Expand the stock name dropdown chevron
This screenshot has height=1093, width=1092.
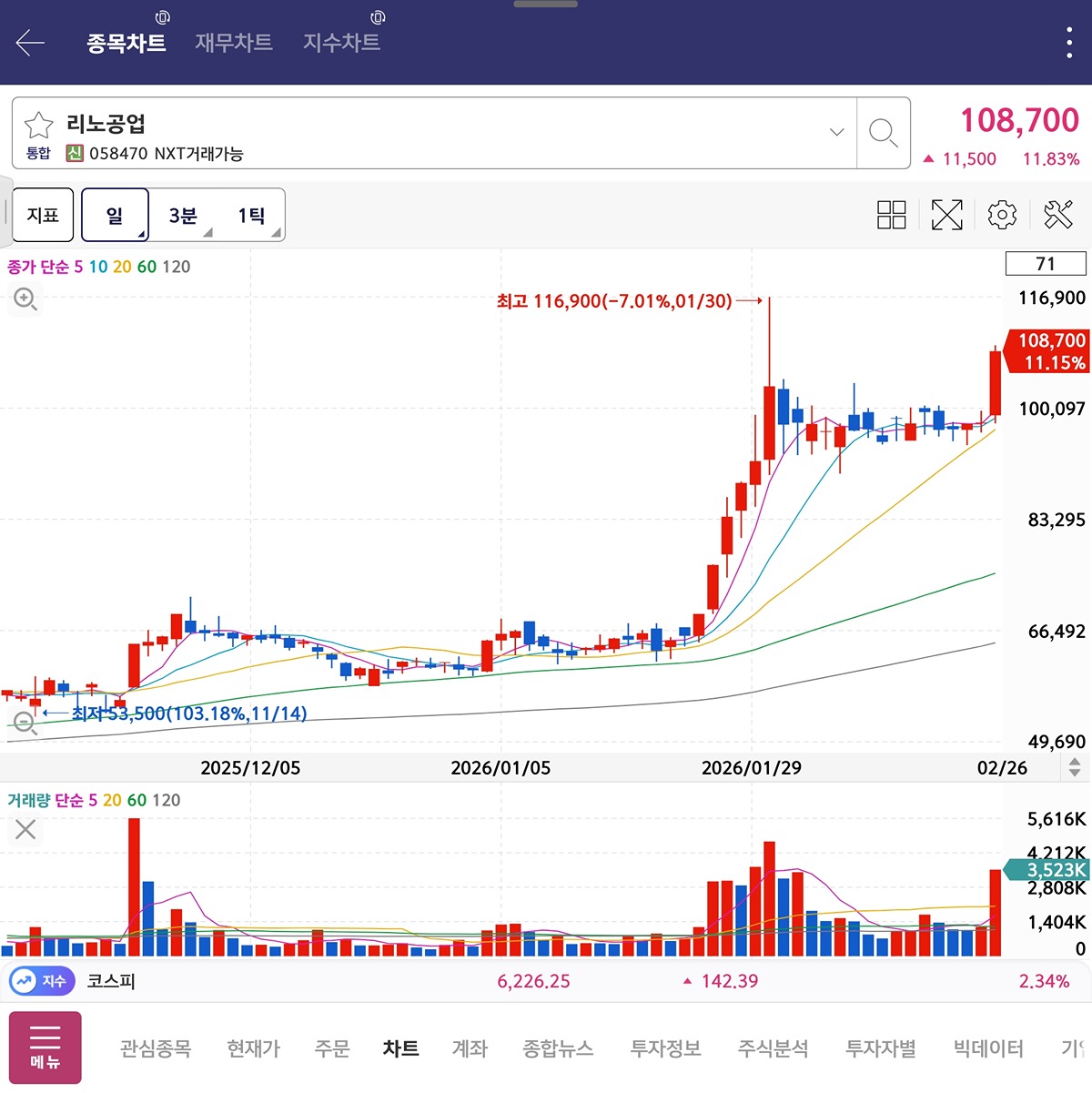click(836, 133)
